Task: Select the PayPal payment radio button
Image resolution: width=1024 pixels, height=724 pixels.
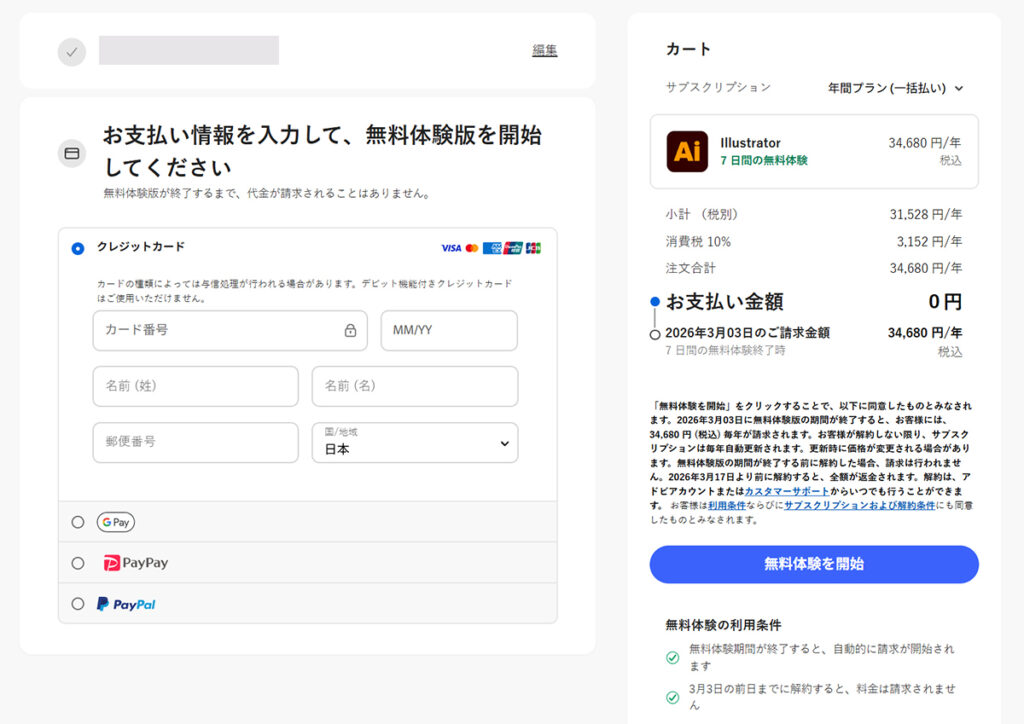Action: click(x=78, y=603)
